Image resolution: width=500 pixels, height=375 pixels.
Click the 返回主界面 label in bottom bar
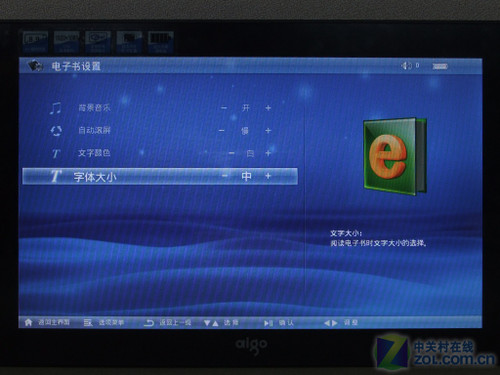click(x=54, y=322)
